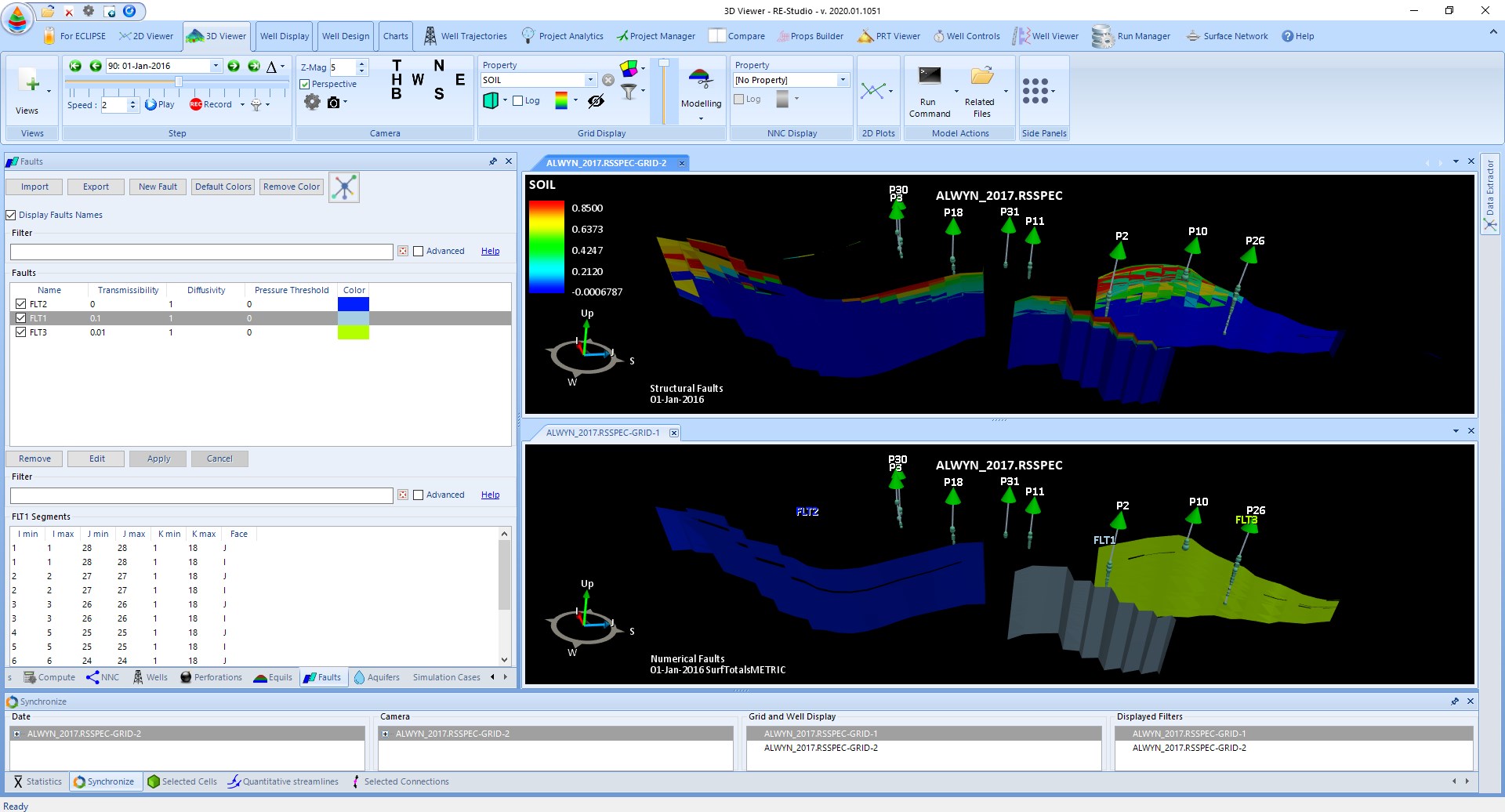Click the Play animation button
This screenshot has height=812, width=1505.
pos(159,104)
